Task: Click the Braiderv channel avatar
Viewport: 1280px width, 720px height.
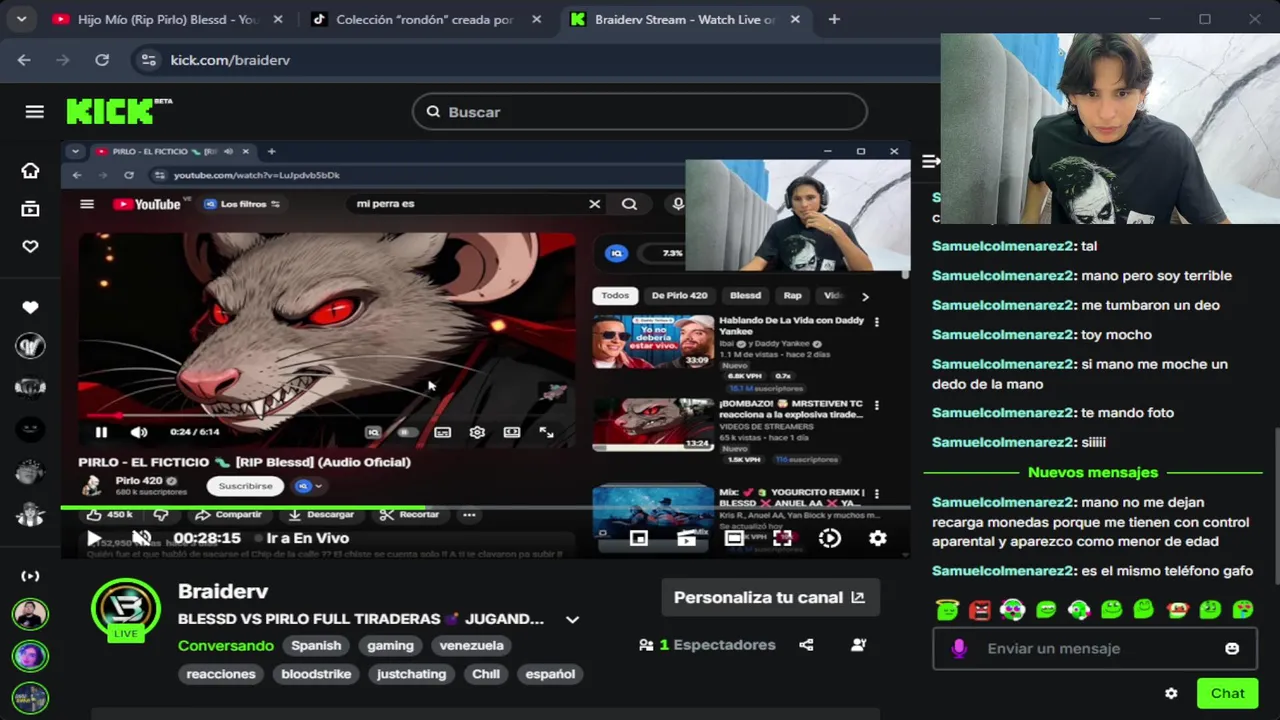Action: 126,610
